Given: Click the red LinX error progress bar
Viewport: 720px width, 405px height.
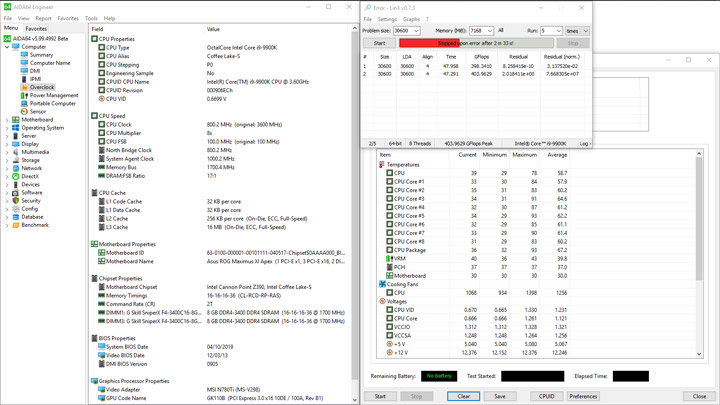Looking at the screenshot, I should 476,43.
